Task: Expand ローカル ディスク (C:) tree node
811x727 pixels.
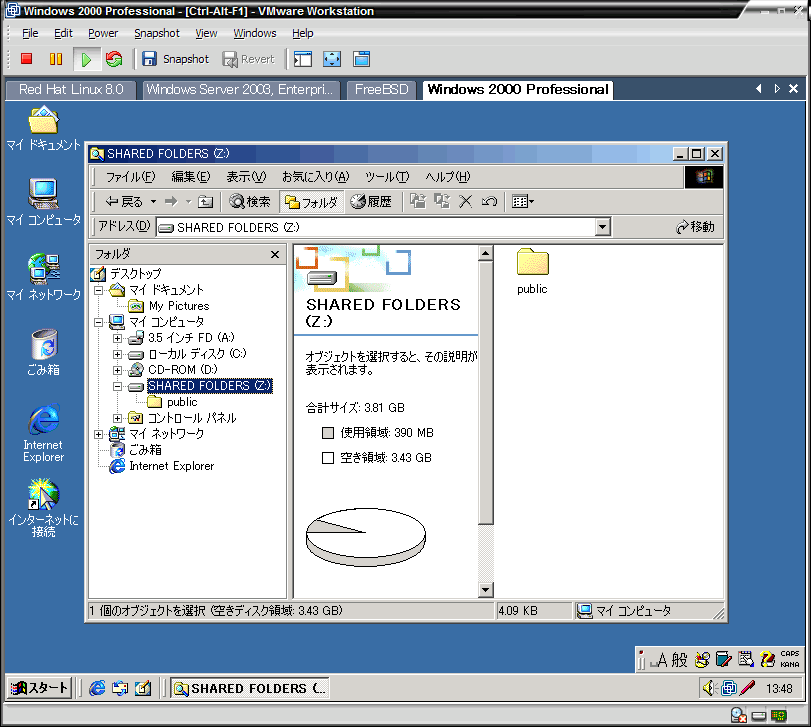Action: (117, 355)
